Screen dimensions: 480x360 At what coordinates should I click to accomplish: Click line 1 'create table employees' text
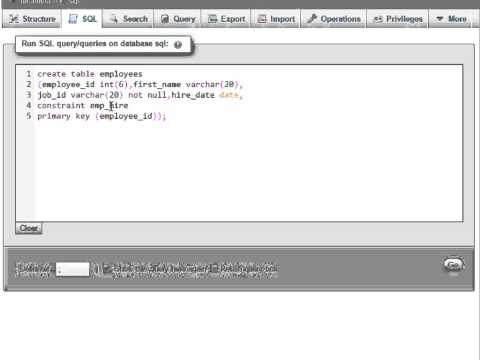90,74
